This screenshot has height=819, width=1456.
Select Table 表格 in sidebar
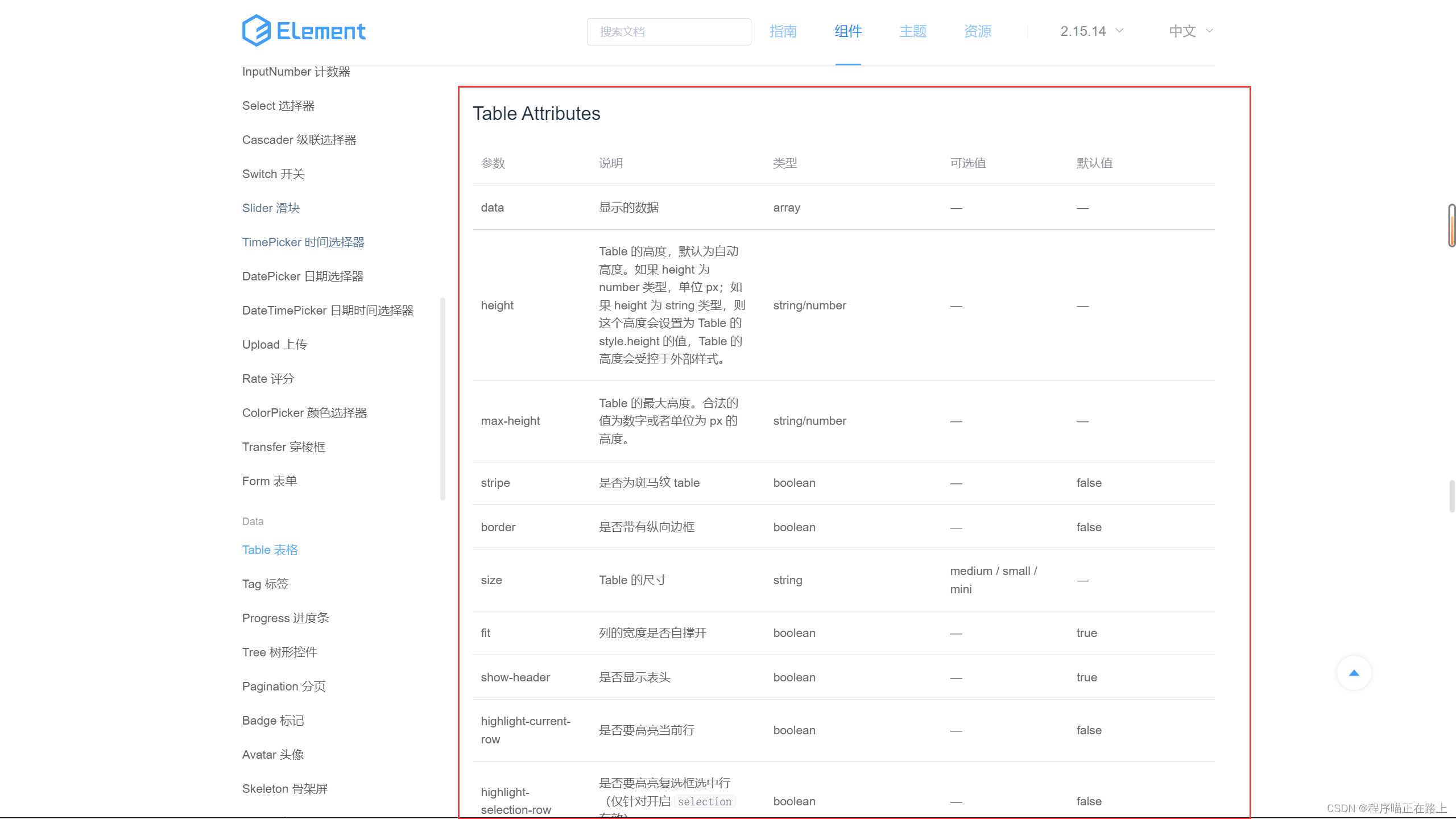[270, 550]
